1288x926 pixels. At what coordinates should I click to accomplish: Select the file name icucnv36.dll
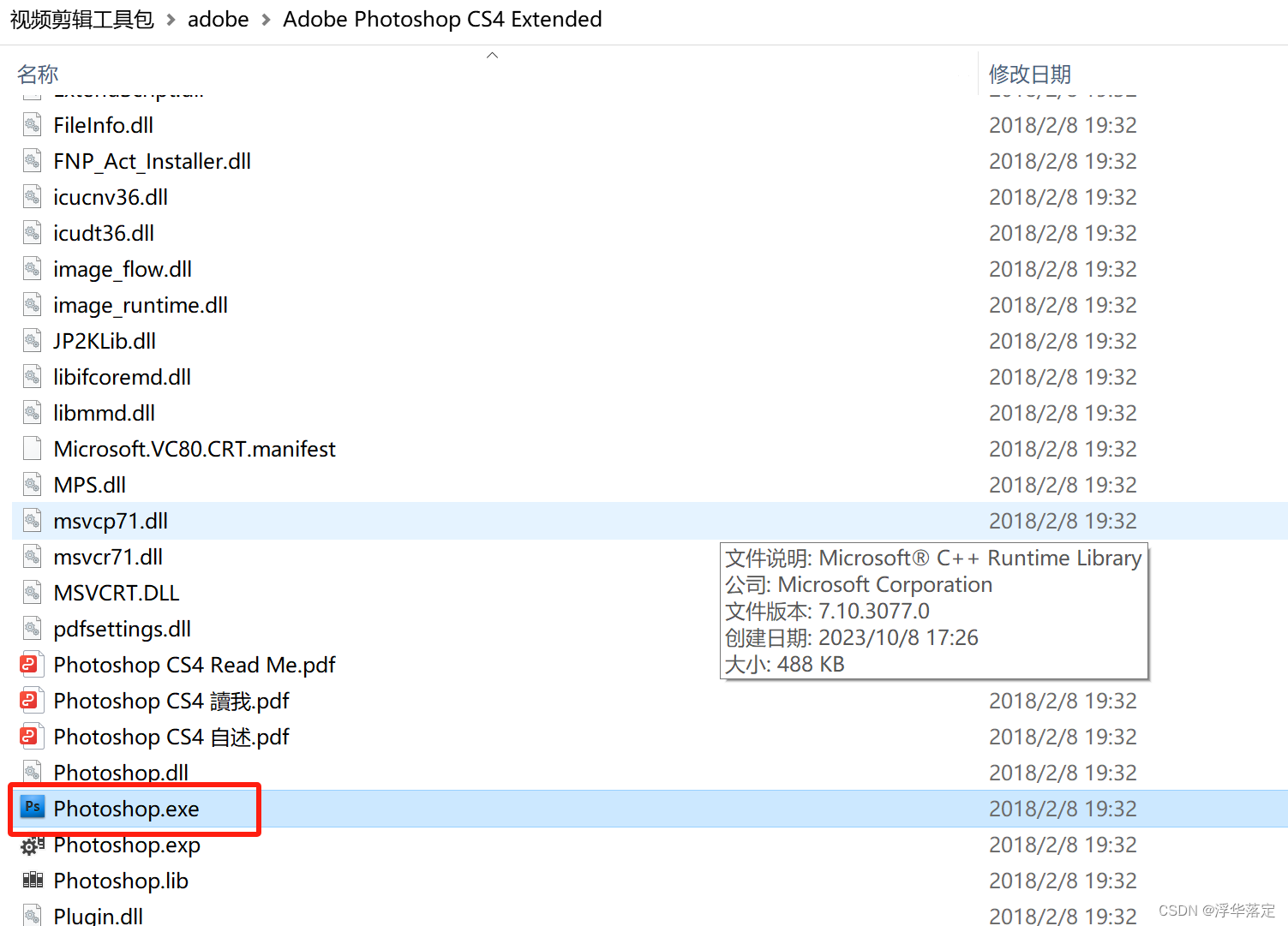[111, 197]
